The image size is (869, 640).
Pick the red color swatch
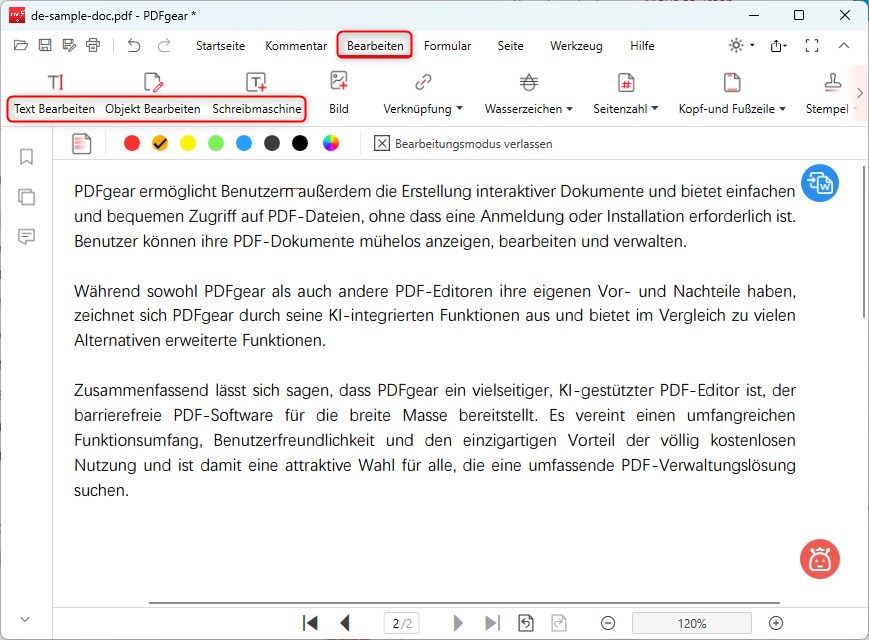coord(132,144)
